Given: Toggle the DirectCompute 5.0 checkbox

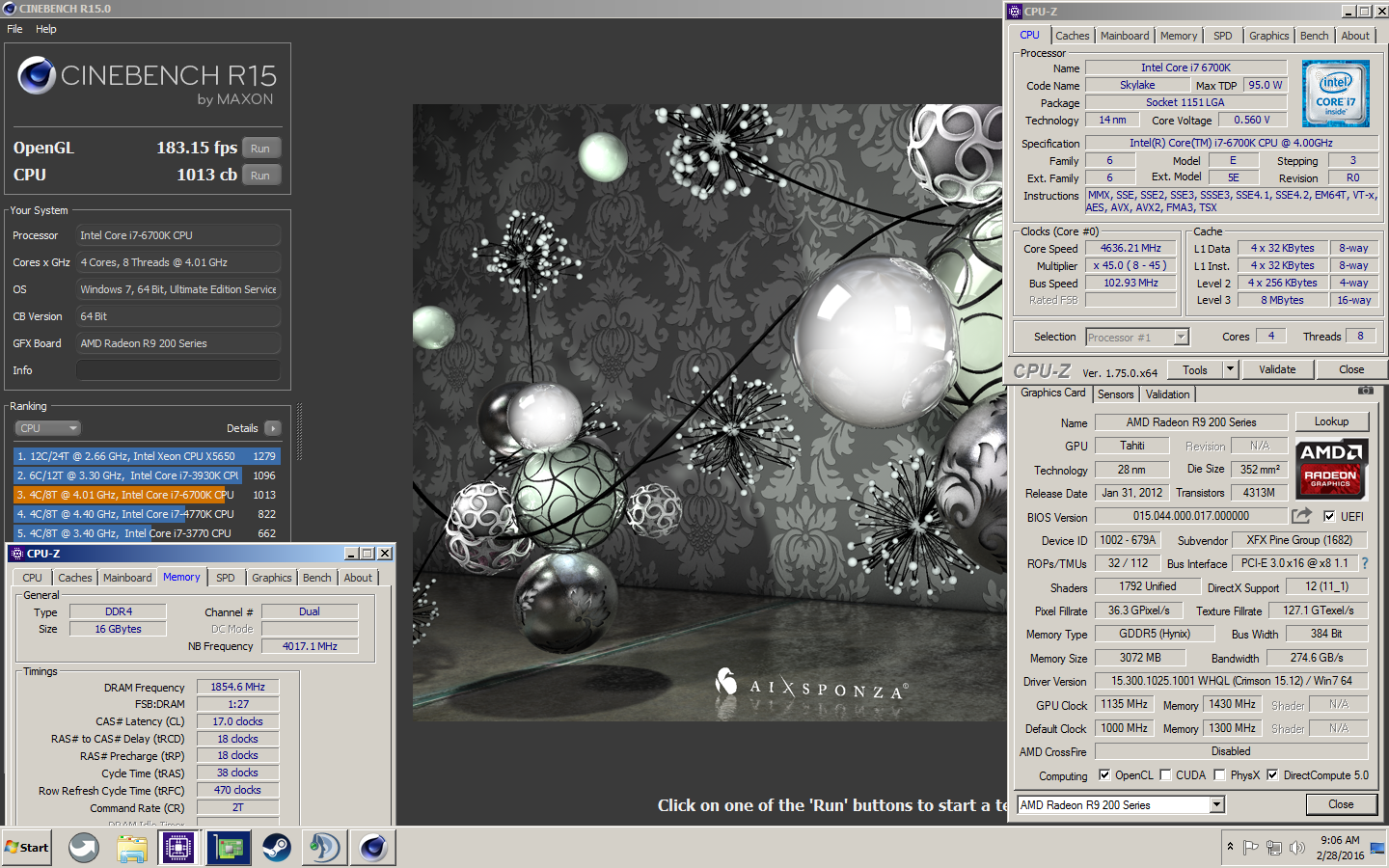Looking at the screenshot, I should [1272, 774].
